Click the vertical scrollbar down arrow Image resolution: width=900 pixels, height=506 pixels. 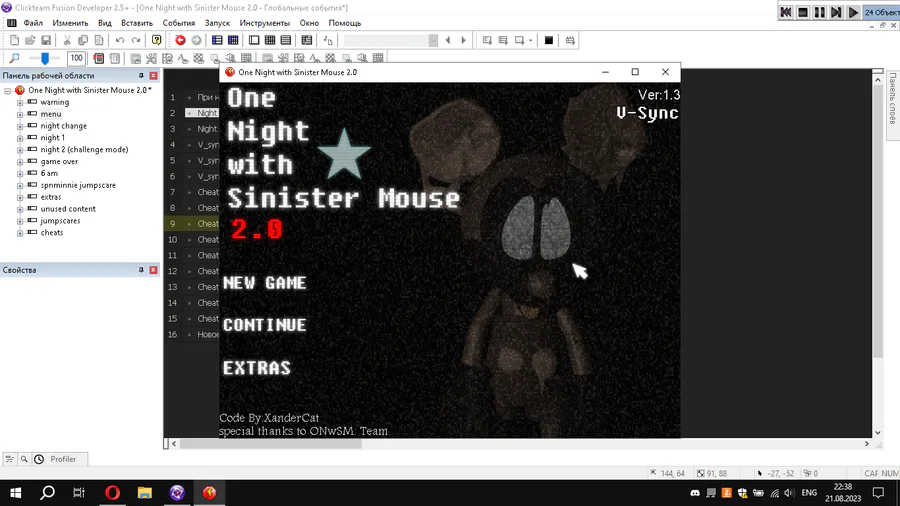pyautogui.click(x=878, y=433)
